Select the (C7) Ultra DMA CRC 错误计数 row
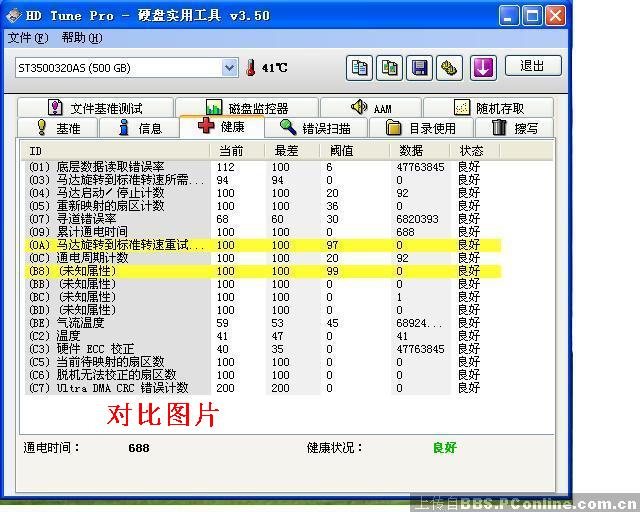 pos(262,388)
